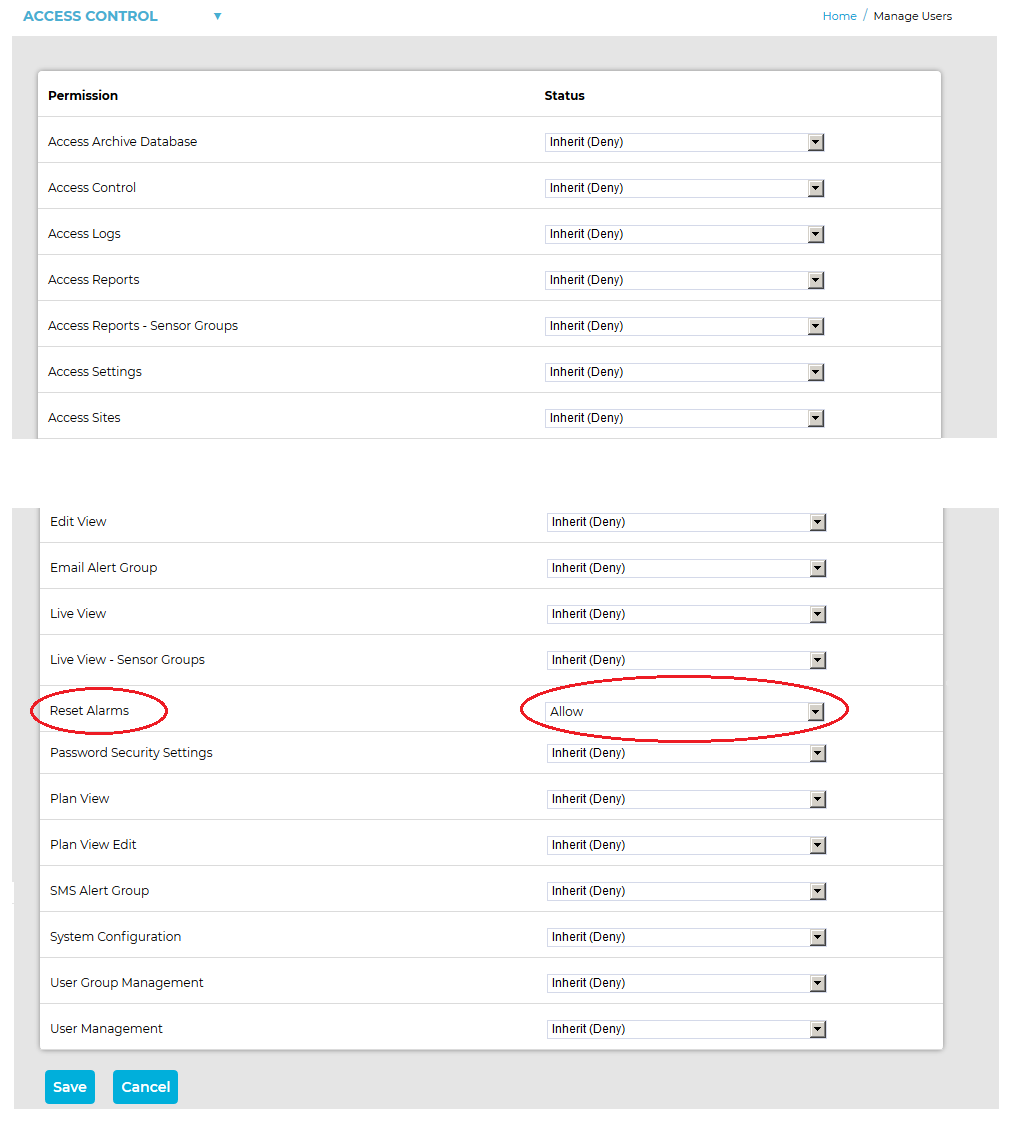Expand the SMS Alert Group status dropdown
This screenshot has width=1013, height=1127.
[686, 891]
